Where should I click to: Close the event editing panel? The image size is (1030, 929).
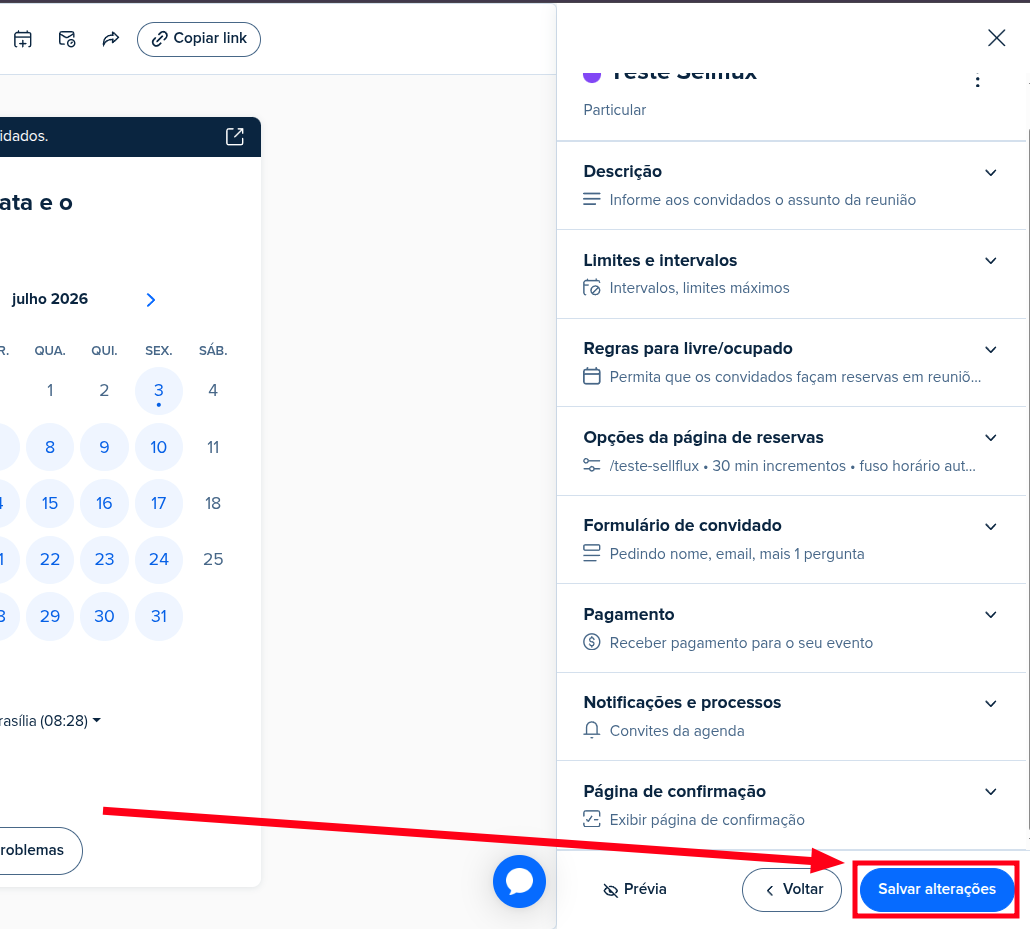coord(996,38)
